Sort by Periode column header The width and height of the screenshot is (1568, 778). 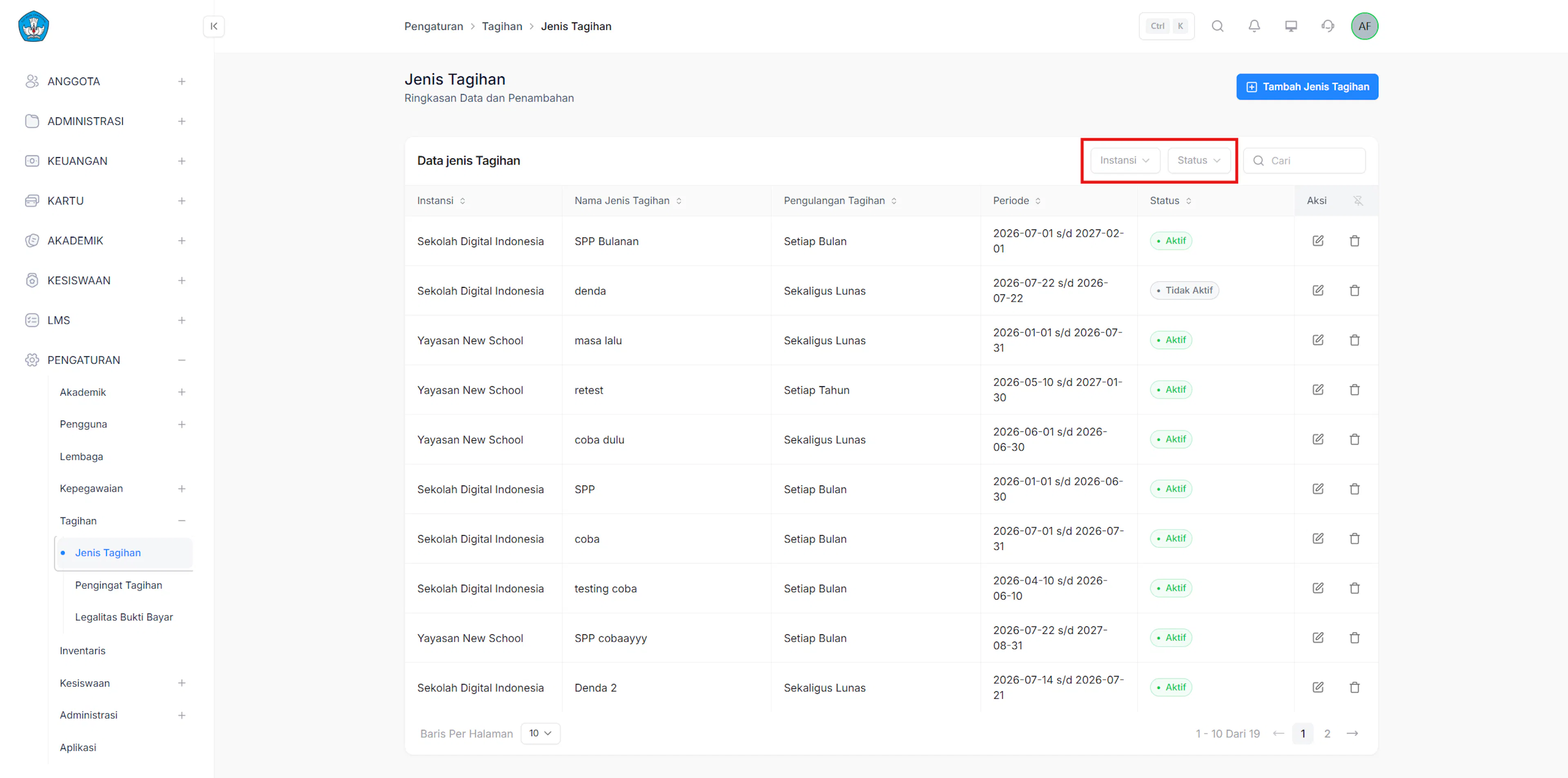pyautogui.click(x=1016, y=201)
